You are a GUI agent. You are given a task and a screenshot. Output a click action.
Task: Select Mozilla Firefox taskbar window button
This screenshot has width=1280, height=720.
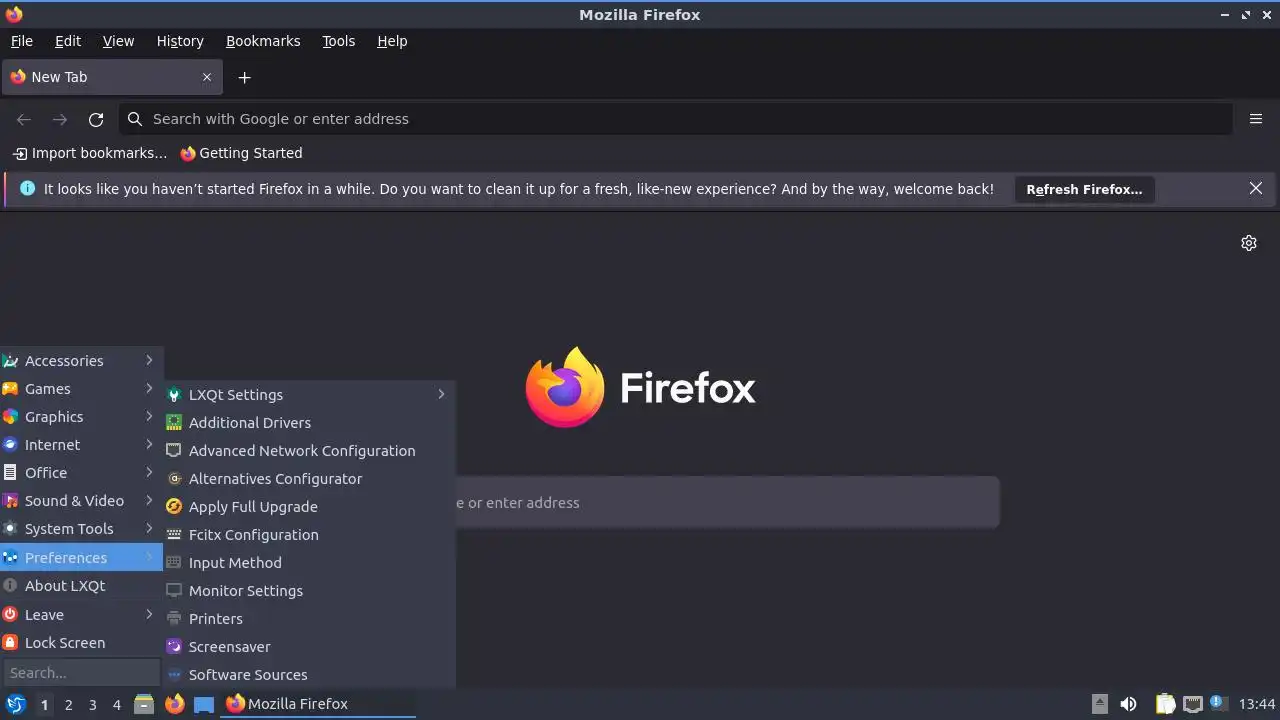pos(318,704)
